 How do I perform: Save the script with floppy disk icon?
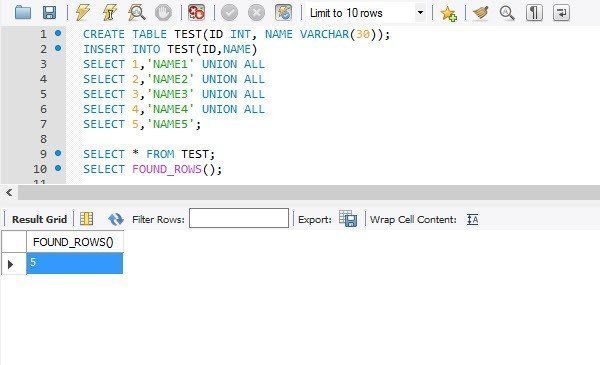[x=49, y=13]
